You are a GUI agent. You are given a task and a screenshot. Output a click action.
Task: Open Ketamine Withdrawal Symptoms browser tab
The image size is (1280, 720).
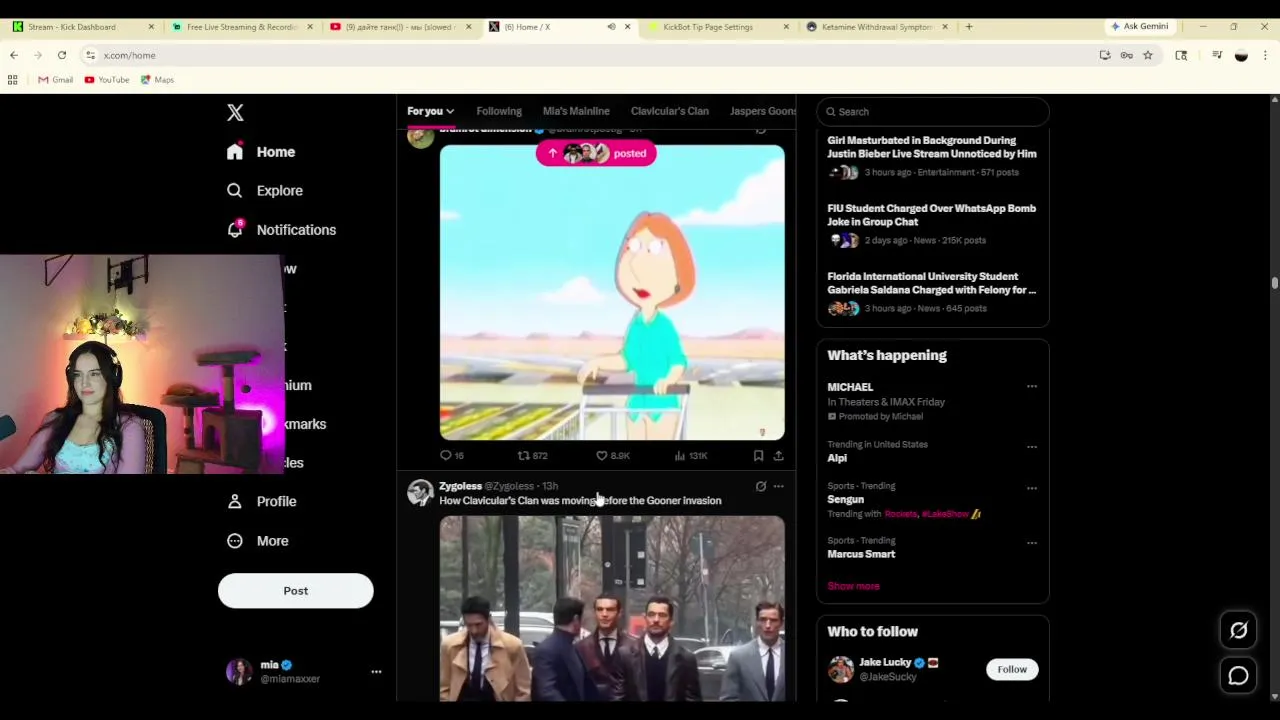tap(877, 27)
